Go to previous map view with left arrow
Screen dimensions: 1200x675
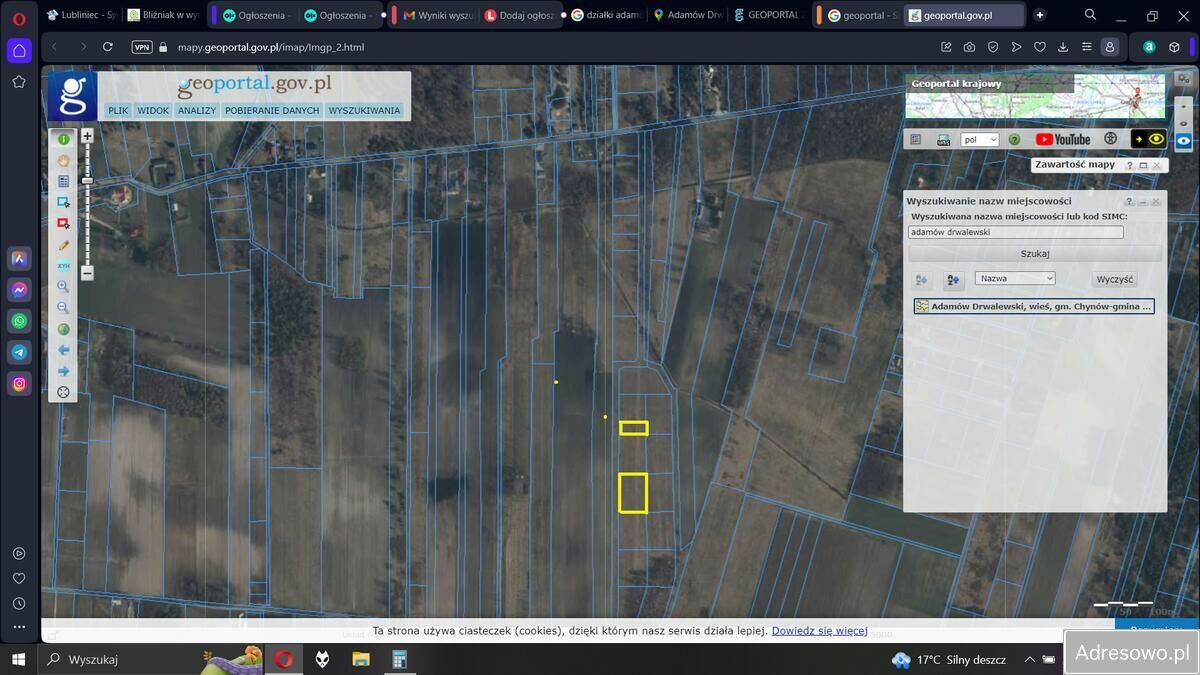(63, 350)
